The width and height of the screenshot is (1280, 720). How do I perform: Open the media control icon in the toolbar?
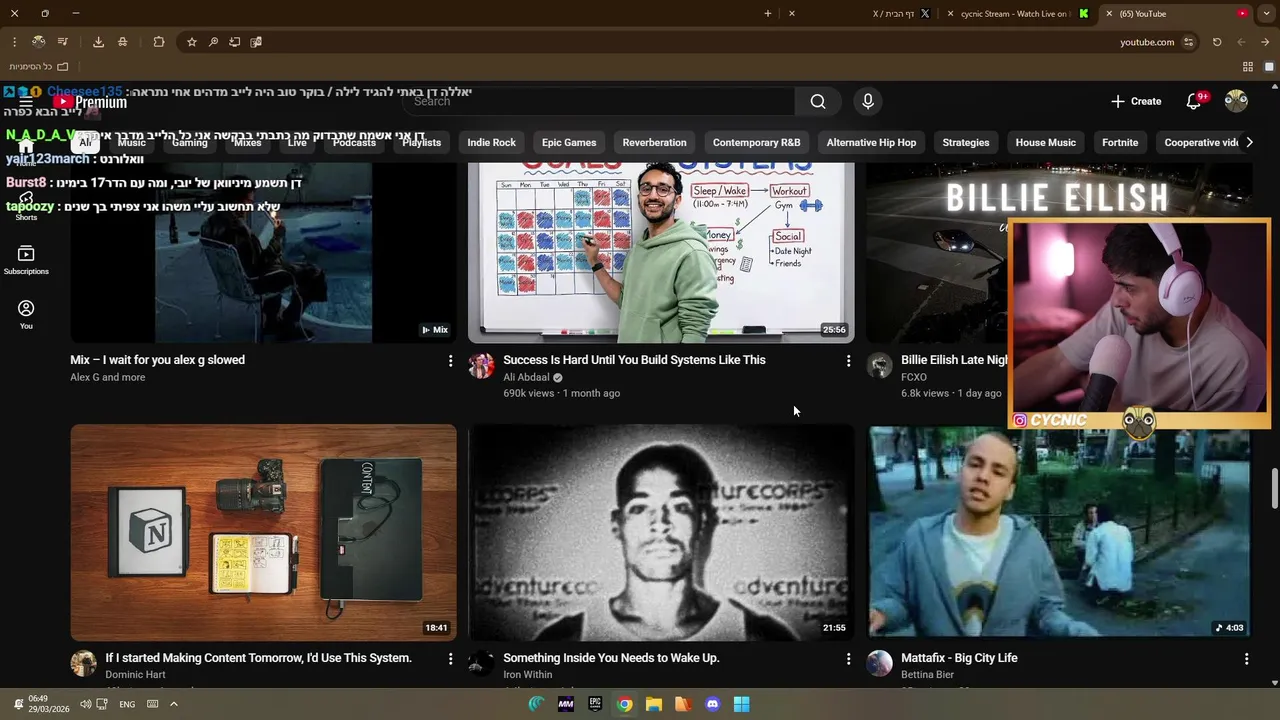(63, 42)
